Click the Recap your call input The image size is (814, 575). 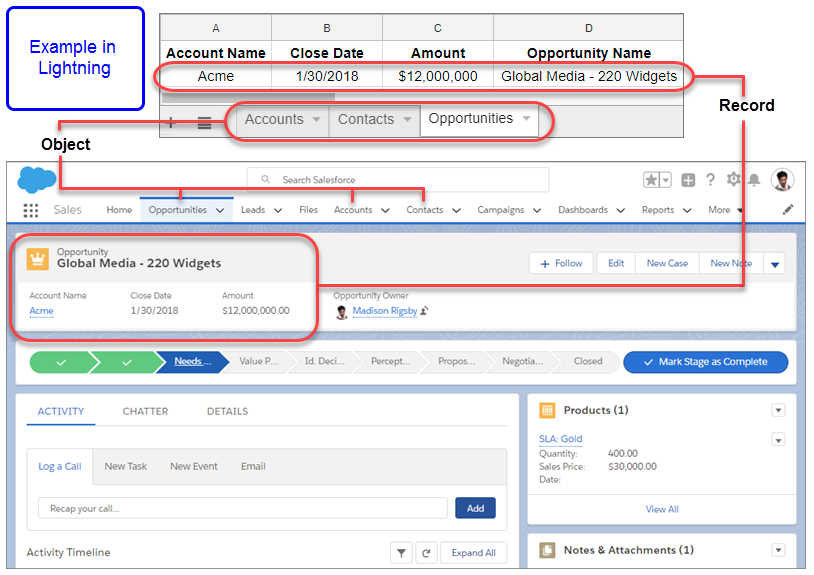point(242,509)
